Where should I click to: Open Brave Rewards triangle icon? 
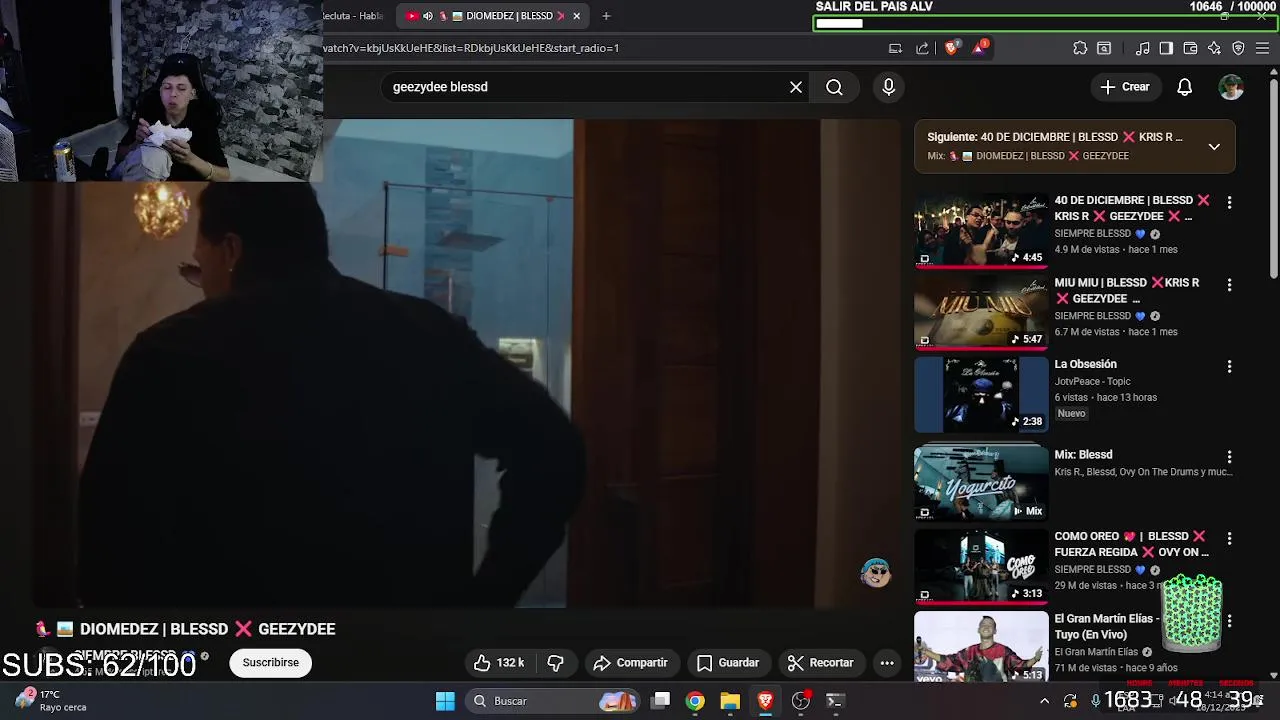point(979,47)
